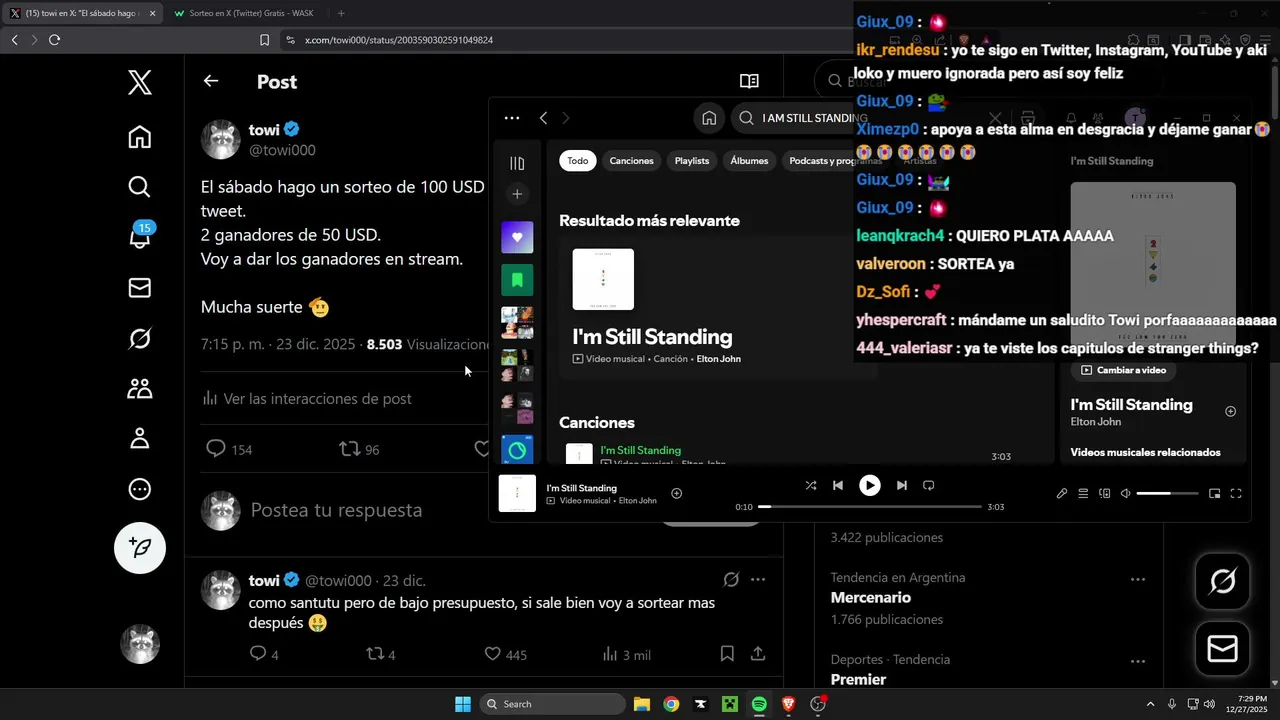Toggle Spotify lyrics microphone icon
The width and height of the screenshot is (1280, 720).
coord(1062,493)
